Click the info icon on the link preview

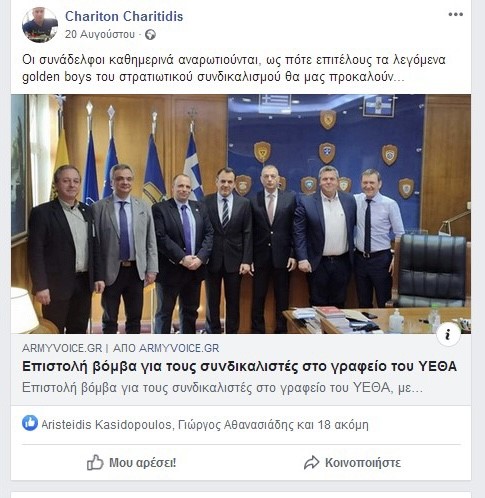(448, 334)
